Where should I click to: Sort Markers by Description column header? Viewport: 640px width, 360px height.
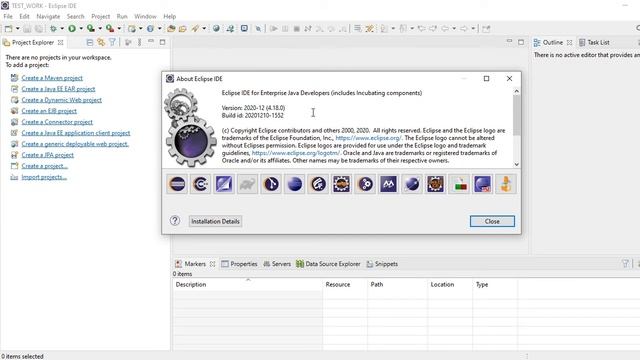[248, 284]
